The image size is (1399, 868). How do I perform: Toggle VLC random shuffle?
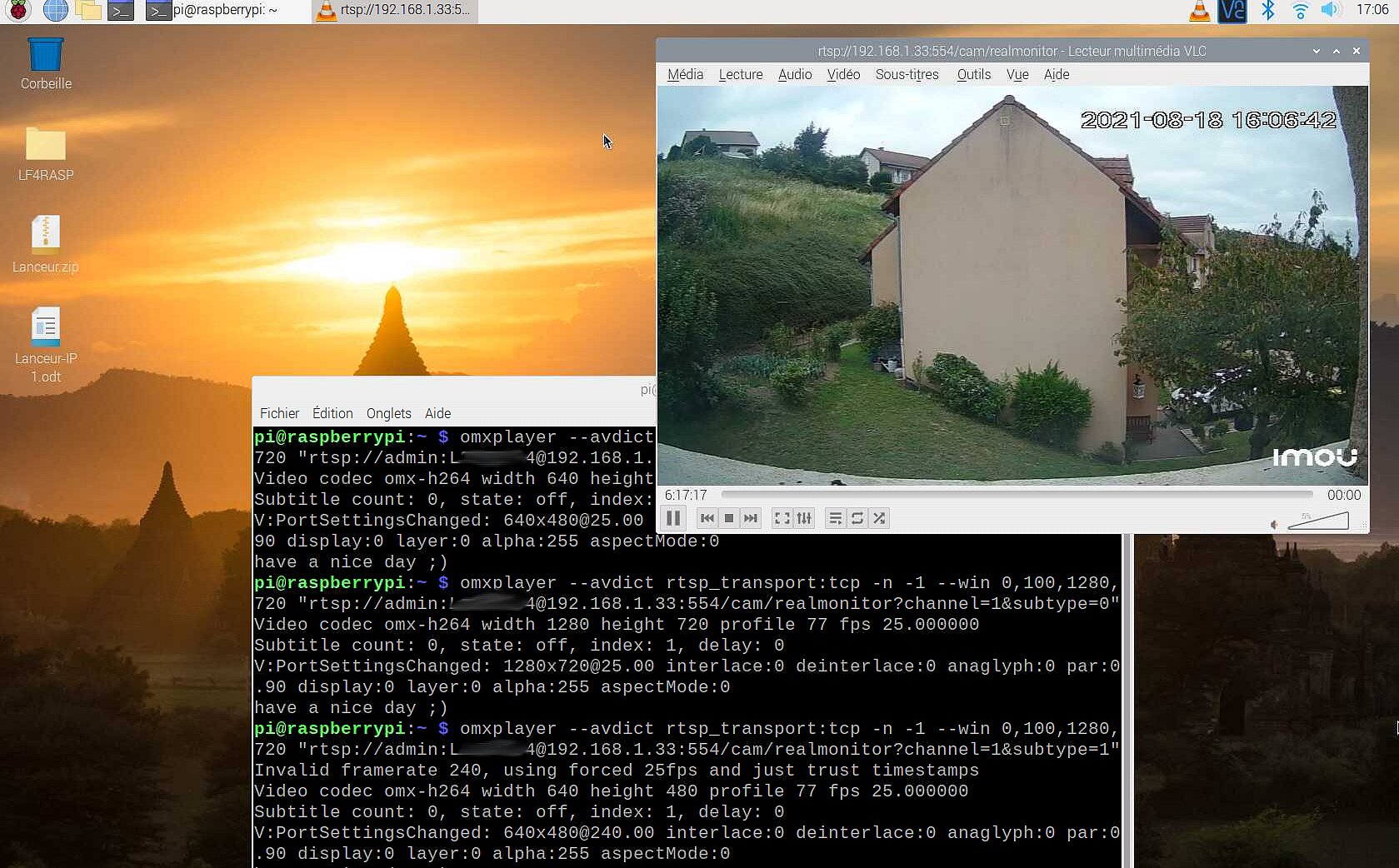click(x=878, y=518)
